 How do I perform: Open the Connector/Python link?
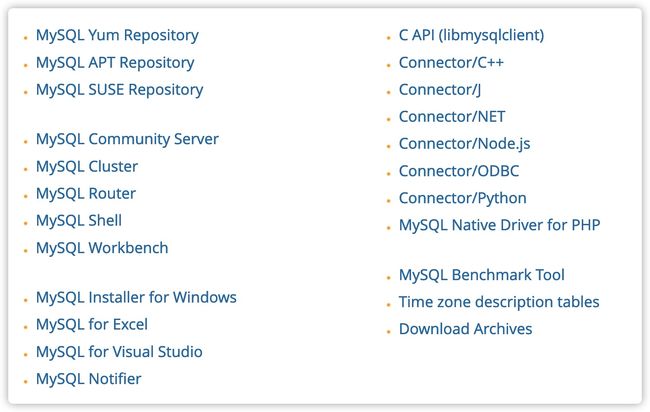coord(463,199)
